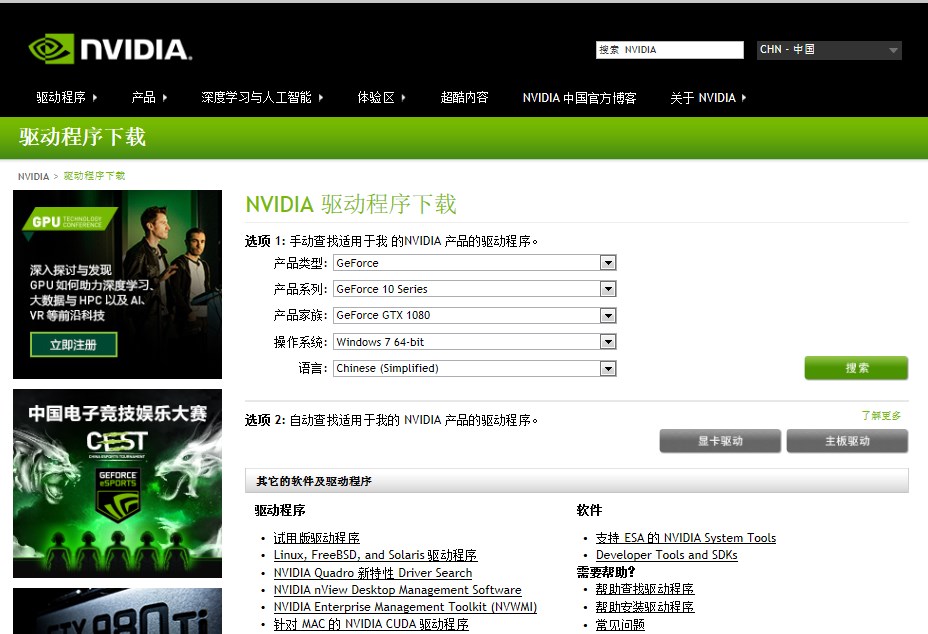This screenshot has width=928, height=634.
Task: Open NVIDIA nView Desktop Management Software link
Action: [x=398, y=590]
